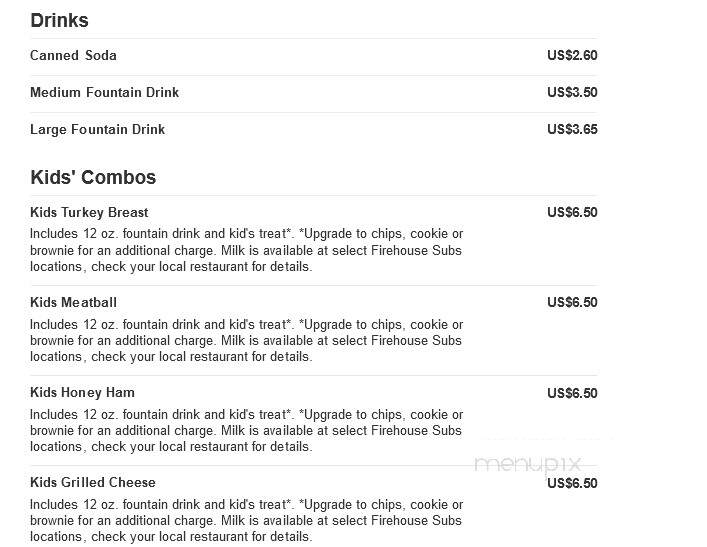
Task: Open the Kids Turkey Breast item
Action: (89, 212)
